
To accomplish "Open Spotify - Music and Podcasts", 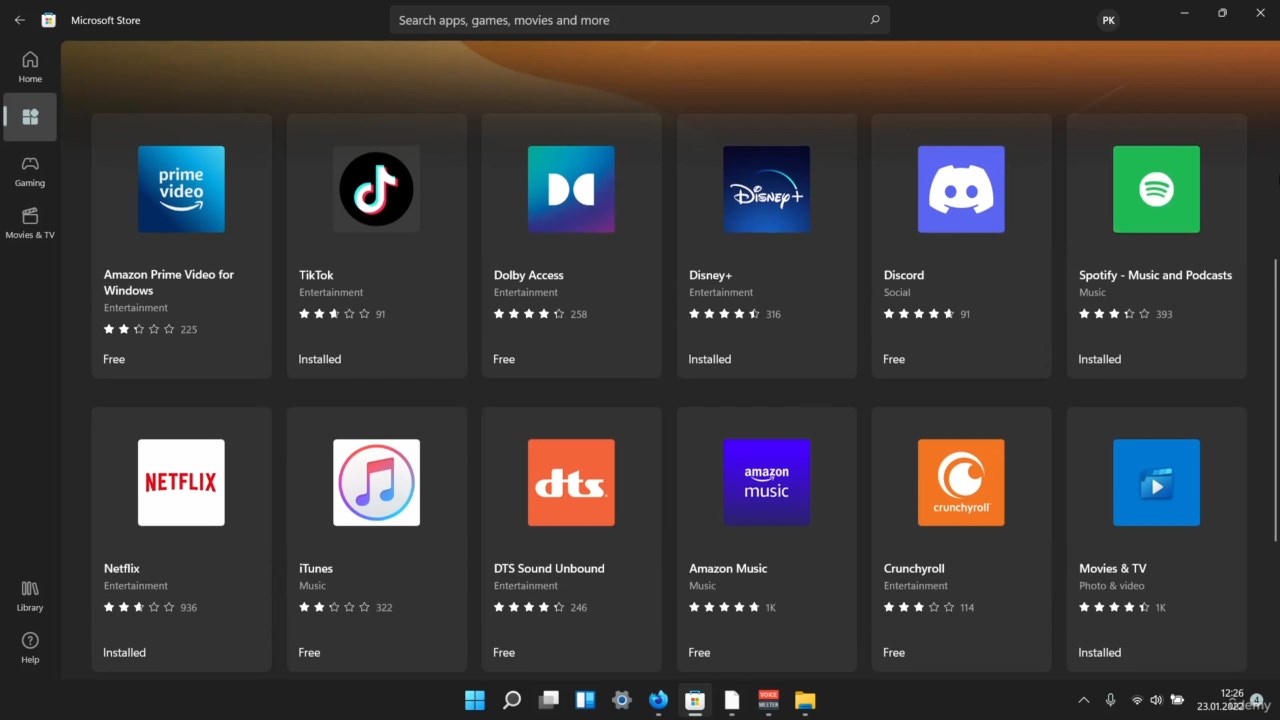I will (x=1156, y=245).
